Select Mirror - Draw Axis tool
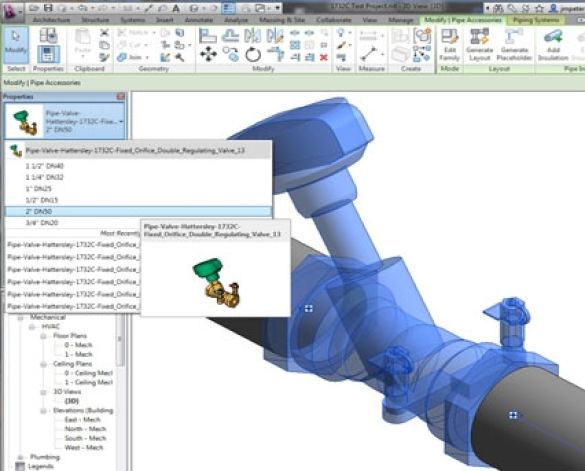The height and width of the screenshot is (471, 585). [275, 36]
